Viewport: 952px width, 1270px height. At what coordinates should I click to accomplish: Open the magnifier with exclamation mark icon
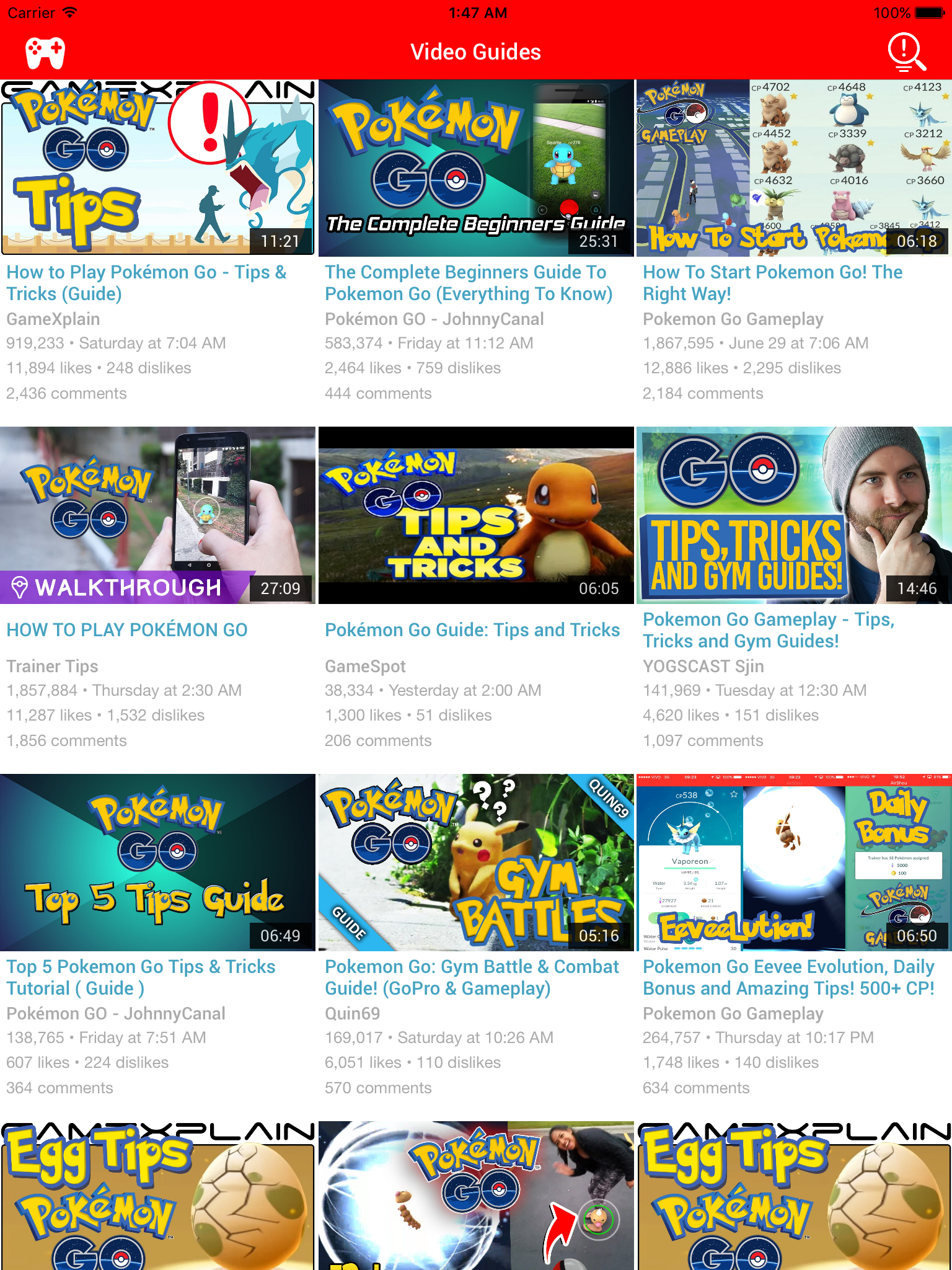click(x=907, y=53)
